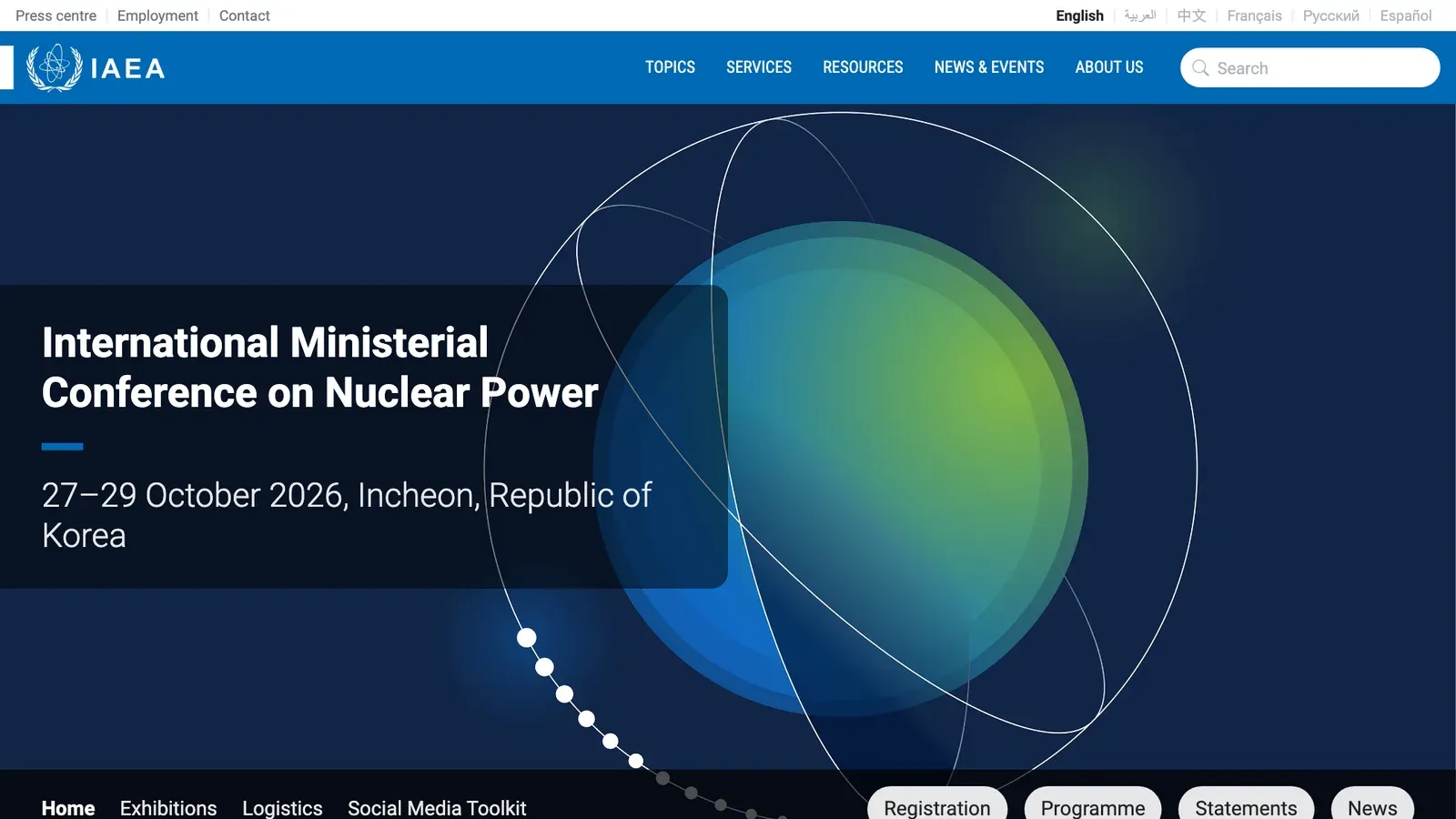Select English language
The width and height of the screenshot is (1456, 819).
tap(1079, 15)
